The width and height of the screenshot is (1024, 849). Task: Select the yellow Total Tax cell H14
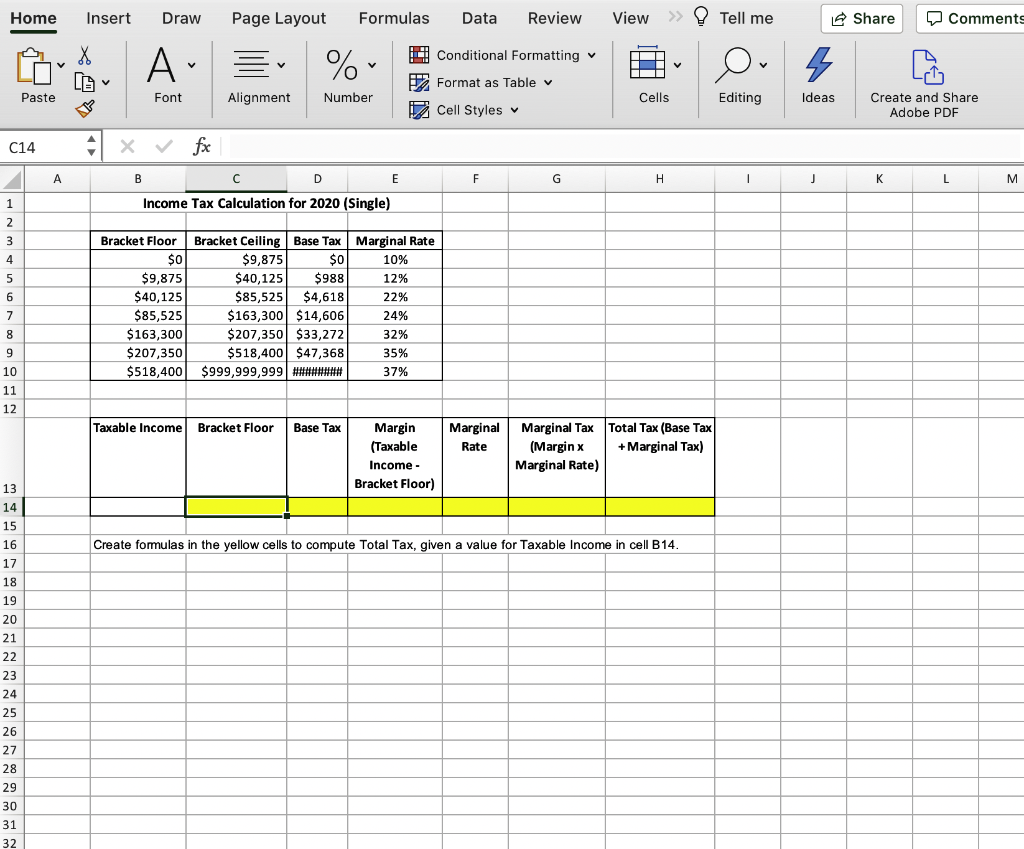point(659,507)
